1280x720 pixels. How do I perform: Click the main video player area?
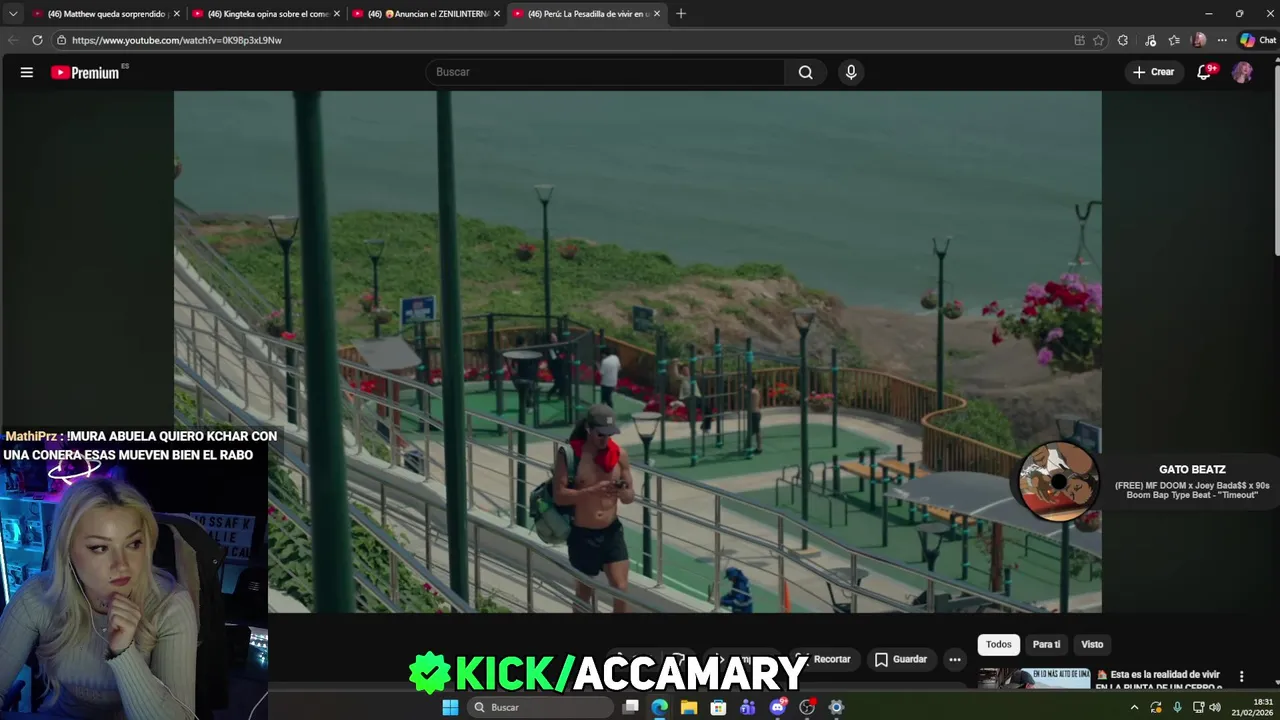pyautogui.click(x=638, y=351)
